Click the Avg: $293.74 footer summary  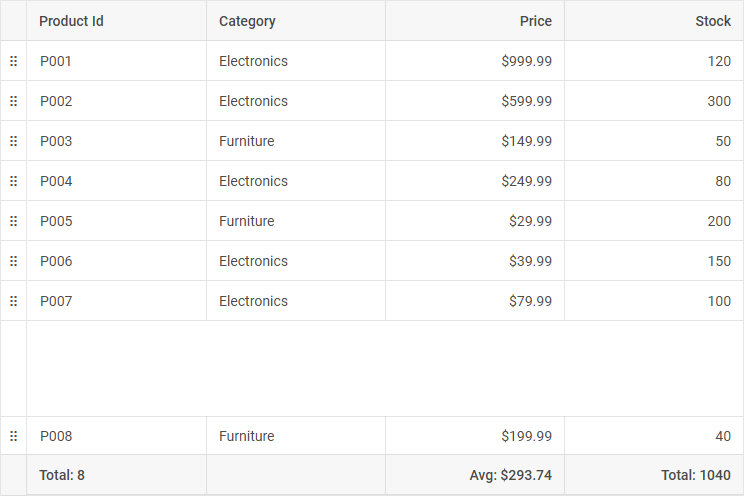coord(510,476)
